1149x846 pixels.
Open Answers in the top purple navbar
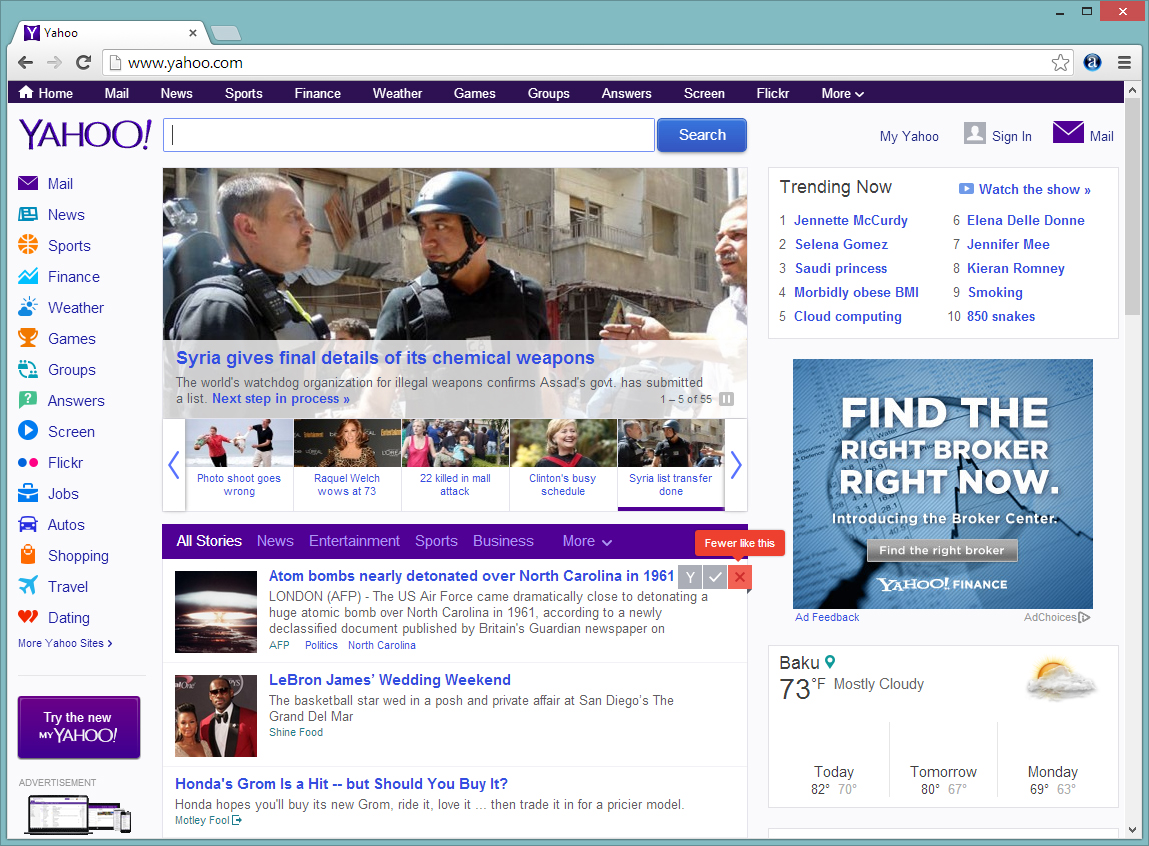coord(627,94)
